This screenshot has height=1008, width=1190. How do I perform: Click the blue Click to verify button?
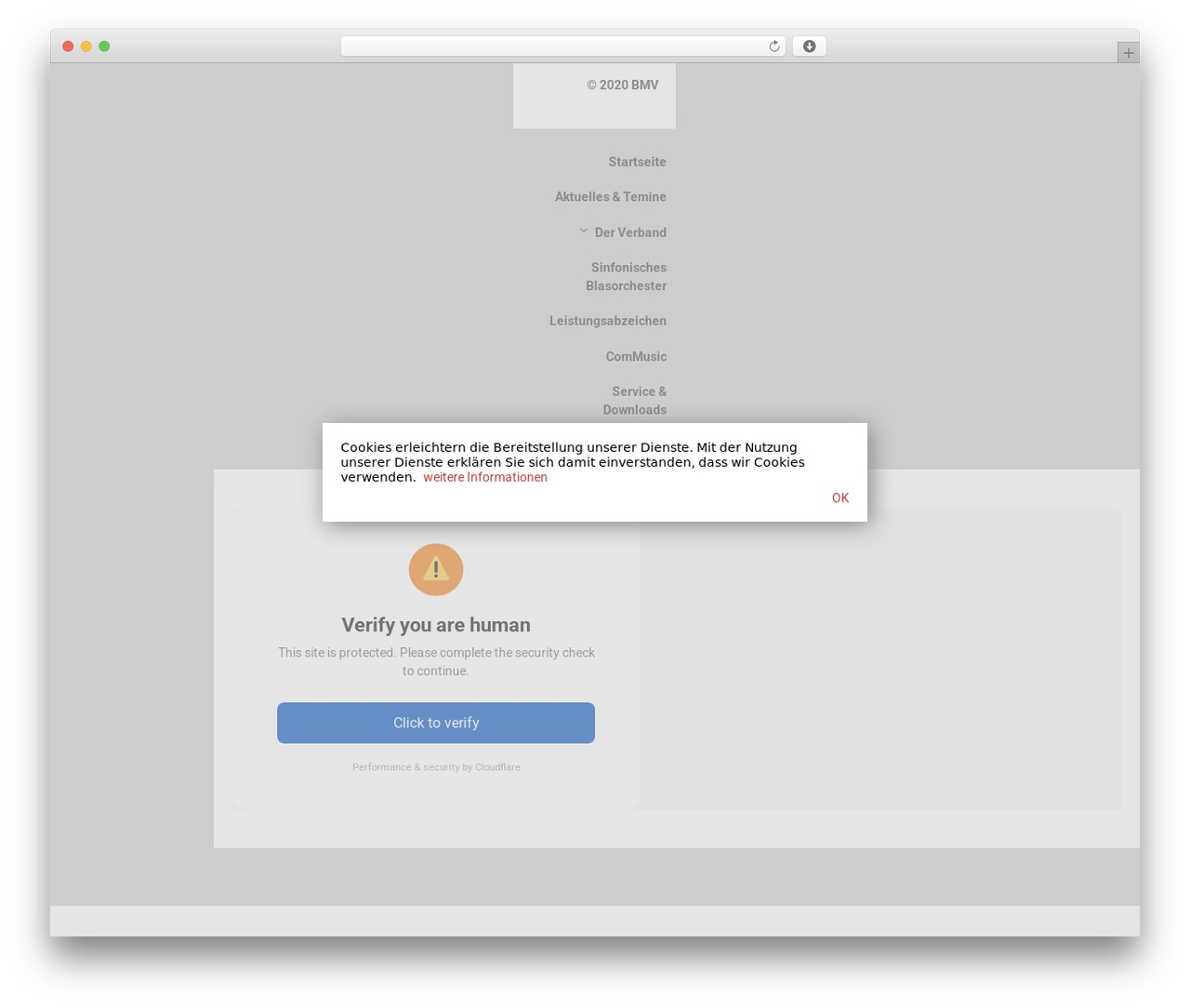point(436,723)
